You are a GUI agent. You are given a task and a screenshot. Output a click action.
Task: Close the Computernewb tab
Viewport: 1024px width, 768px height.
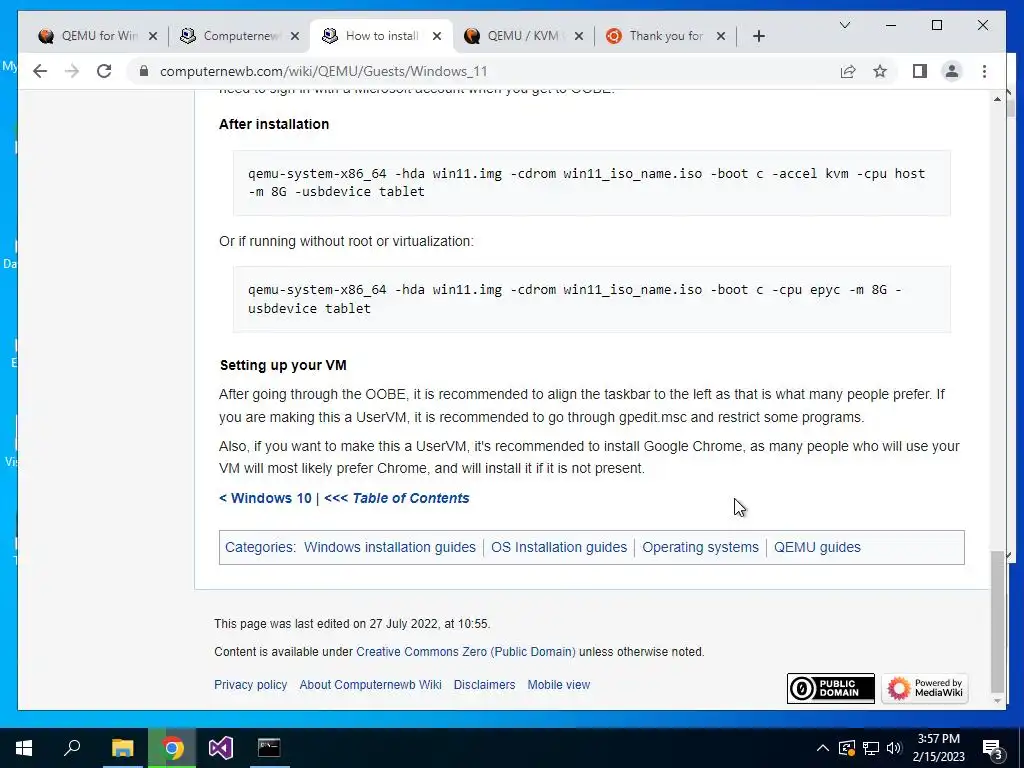295,36
